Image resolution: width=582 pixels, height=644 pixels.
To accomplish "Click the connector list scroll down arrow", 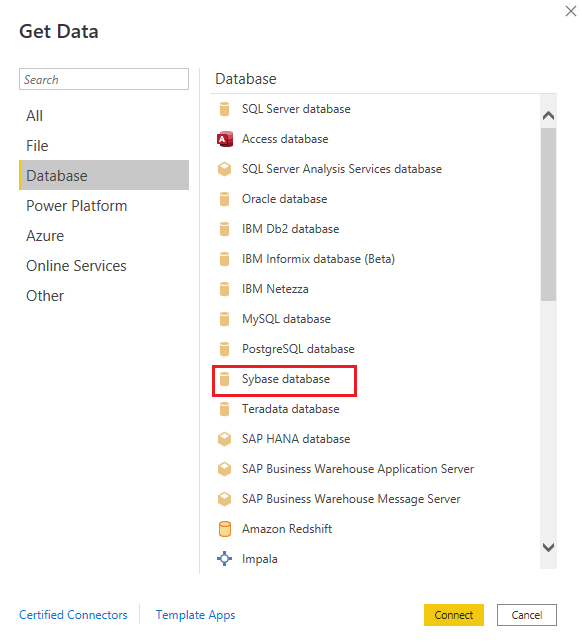I will pos(549,547).
